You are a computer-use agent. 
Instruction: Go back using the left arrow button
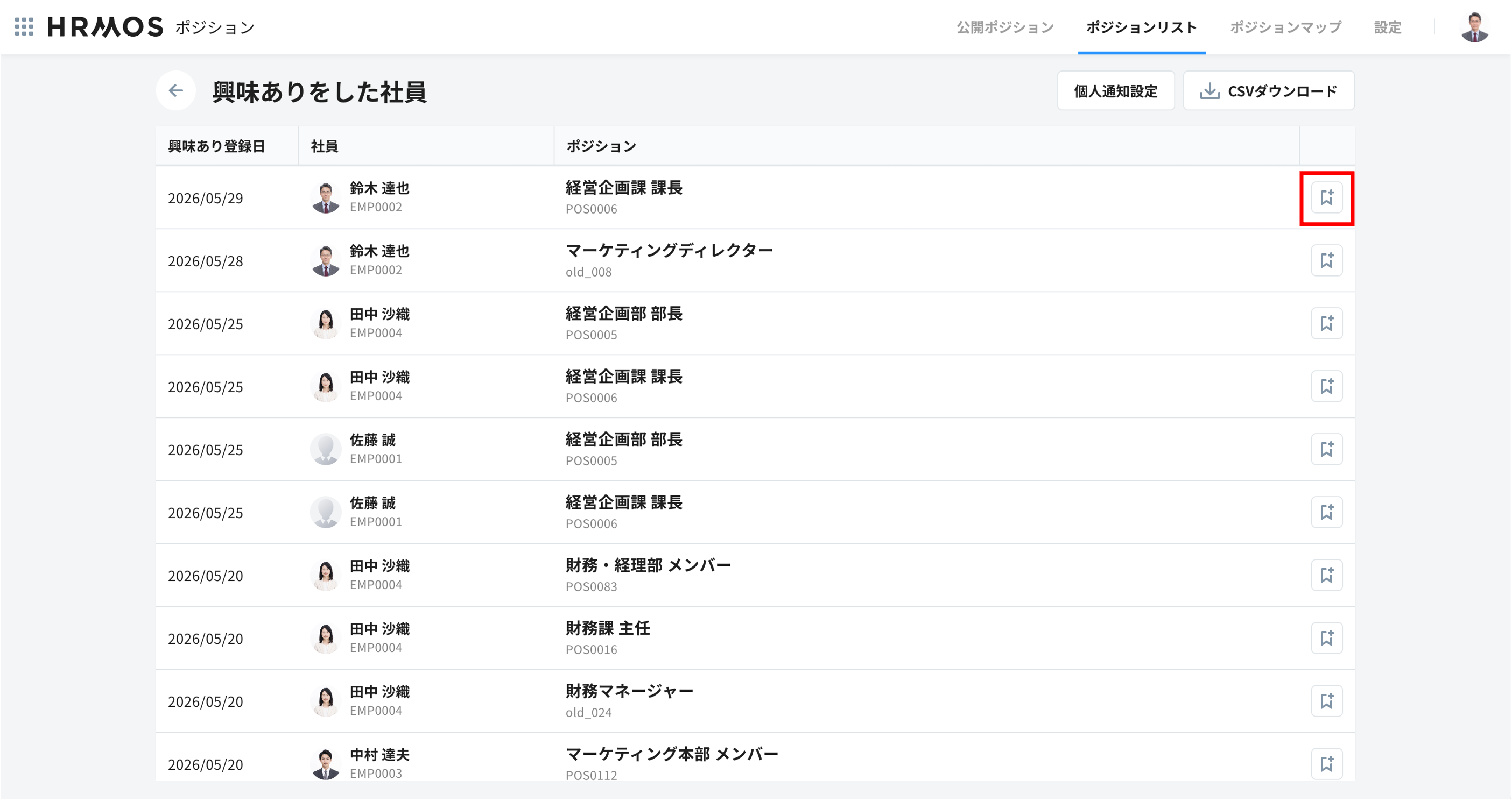[x=175, y=90]
